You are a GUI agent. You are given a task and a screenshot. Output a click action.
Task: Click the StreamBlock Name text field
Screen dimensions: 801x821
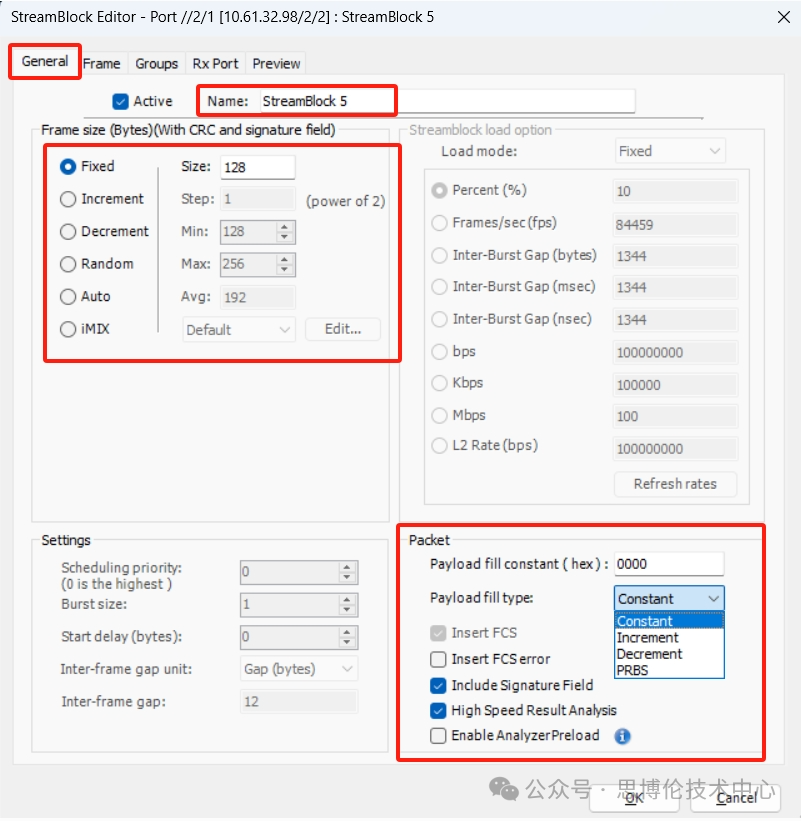pos(445,101)
